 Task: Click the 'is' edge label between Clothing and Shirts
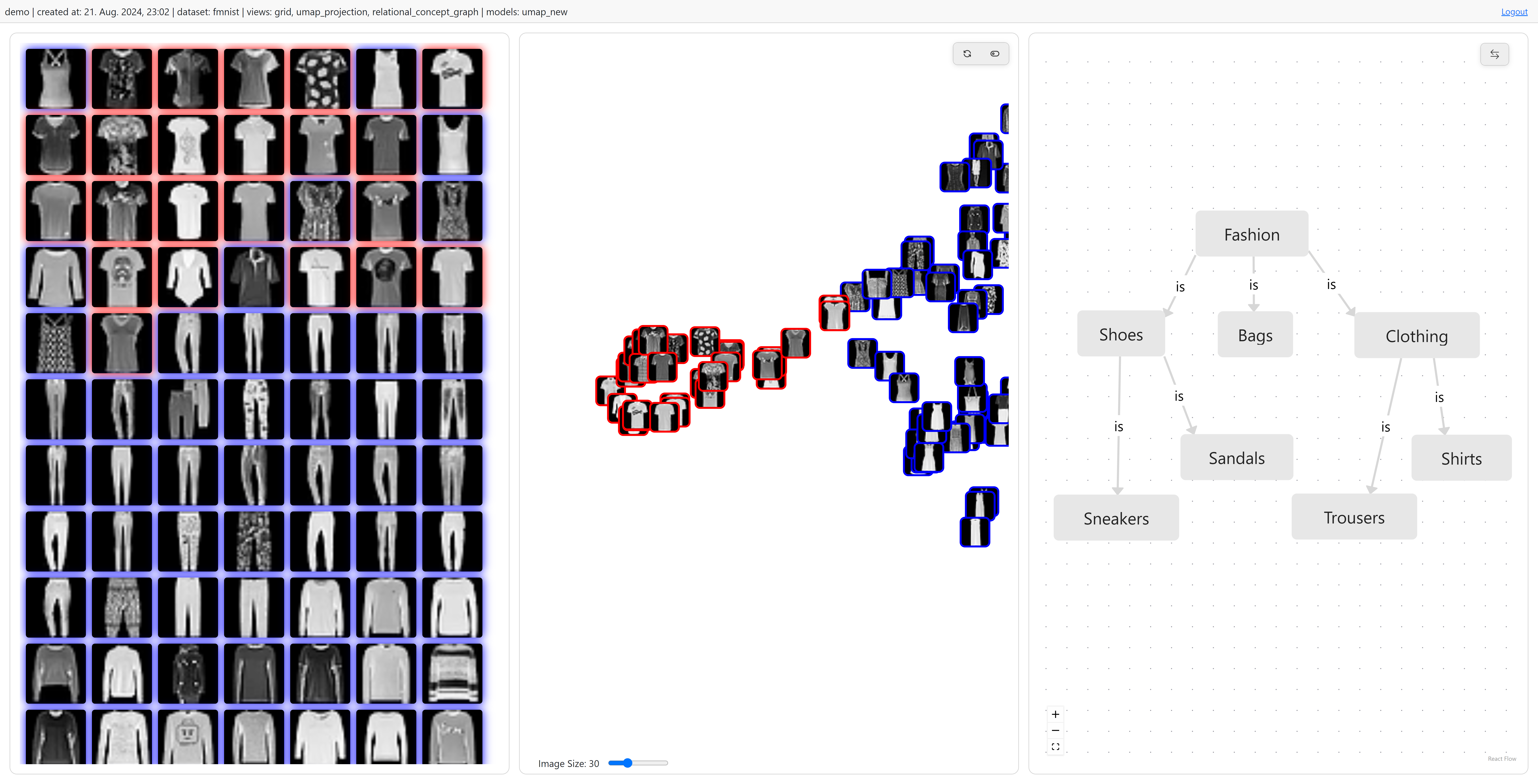1439,397
